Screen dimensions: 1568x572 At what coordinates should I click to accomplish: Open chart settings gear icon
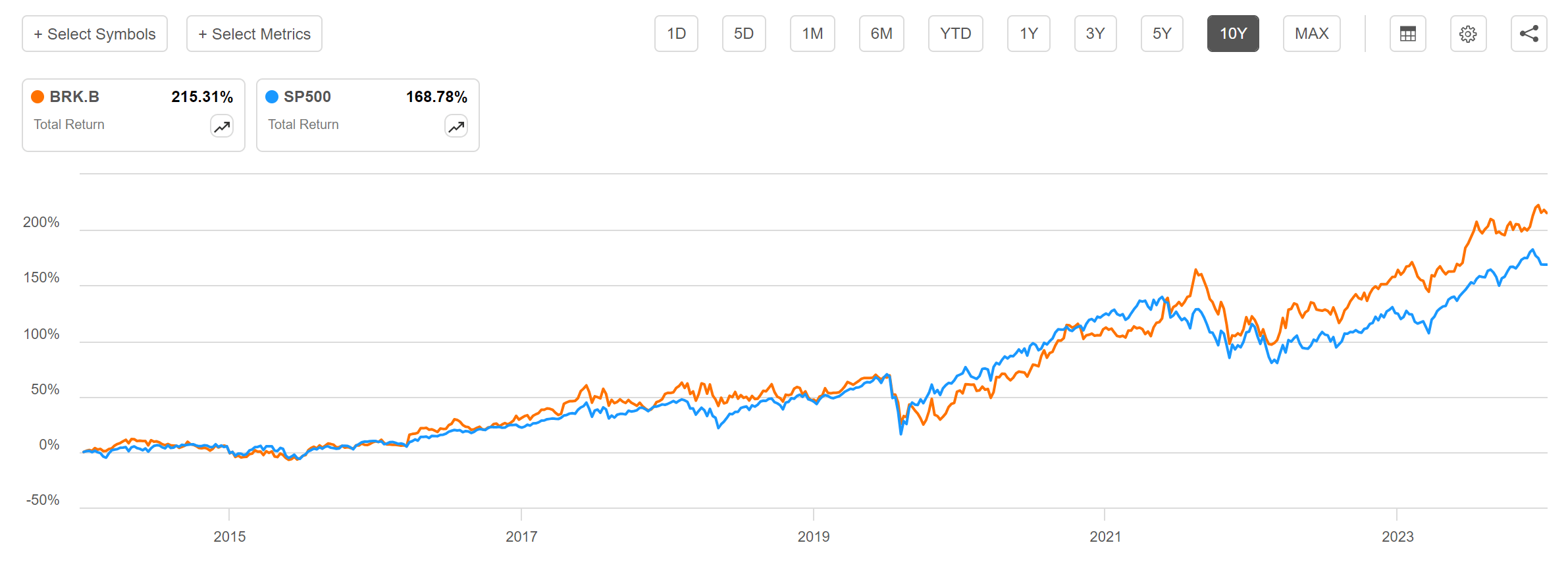click(1468, 34)
